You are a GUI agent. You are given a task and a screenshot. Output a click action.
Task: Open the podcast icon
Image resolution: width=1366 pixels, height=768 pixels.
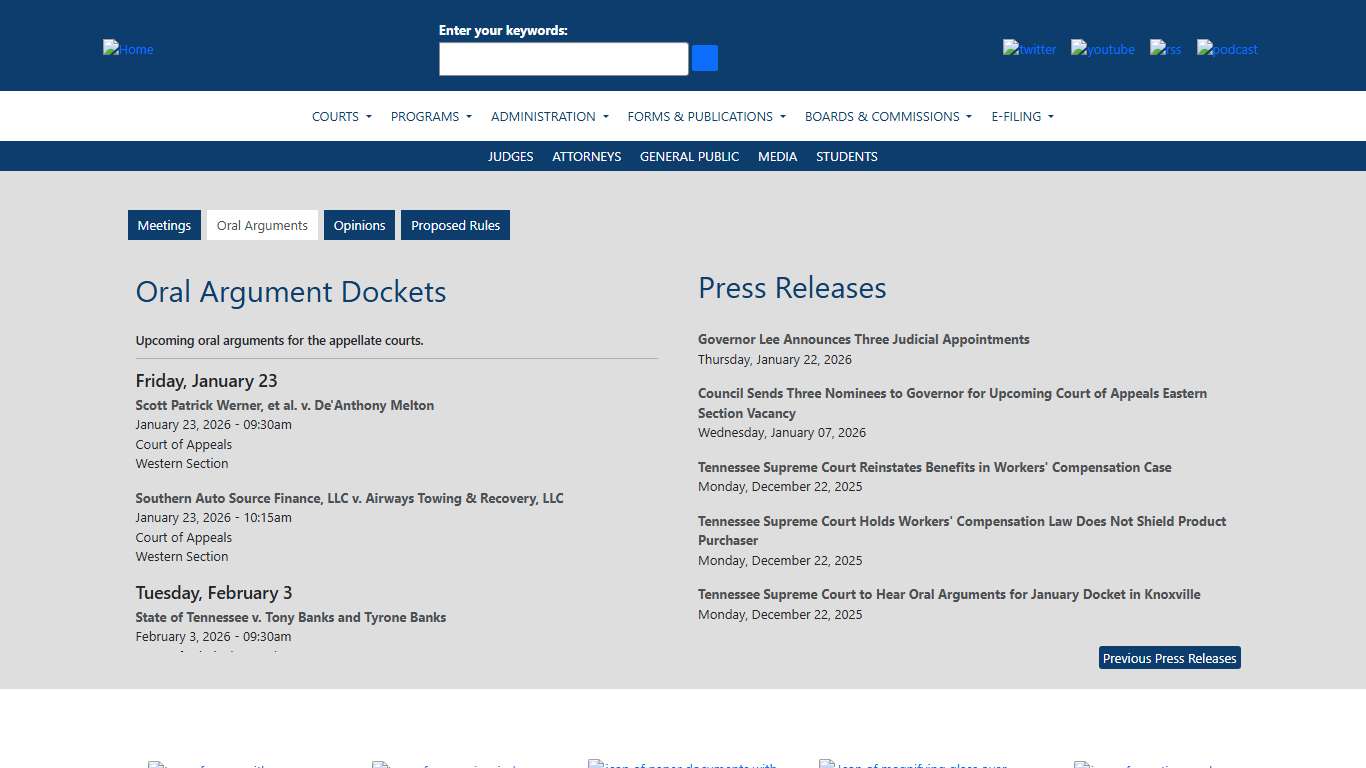[1226, 49]
